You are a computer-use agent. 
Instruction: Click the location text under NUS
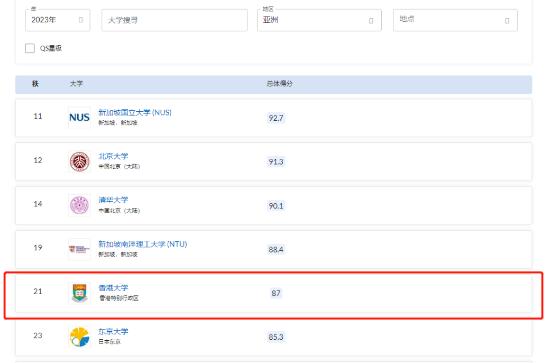(x=118, y=123)
